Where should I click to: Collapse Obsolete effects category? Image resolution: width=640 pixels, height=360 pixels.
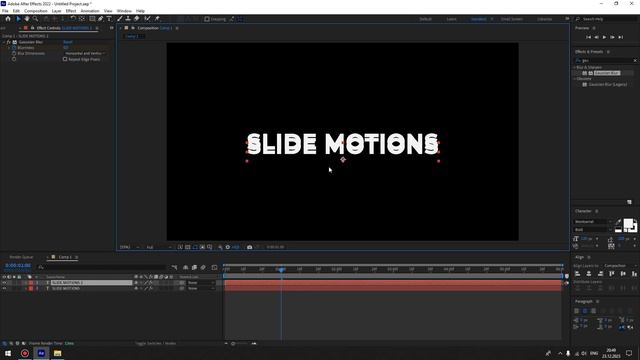click(x=575, y=79)
